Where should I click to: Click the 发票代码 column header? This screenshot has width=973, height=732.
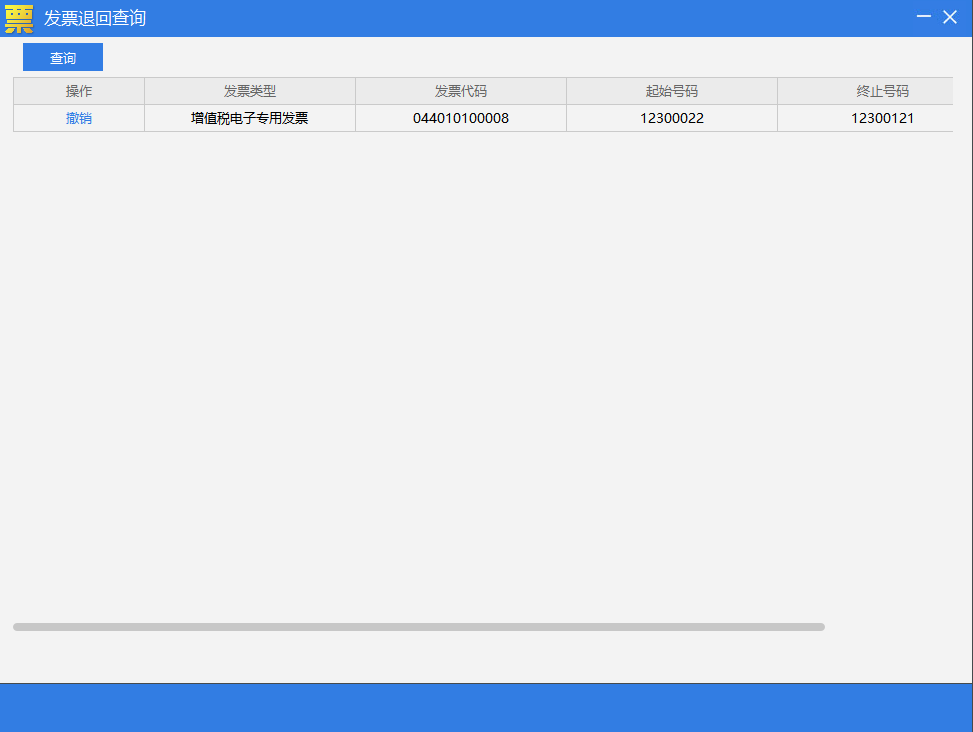pyautogui.click(x=460, y=91)
